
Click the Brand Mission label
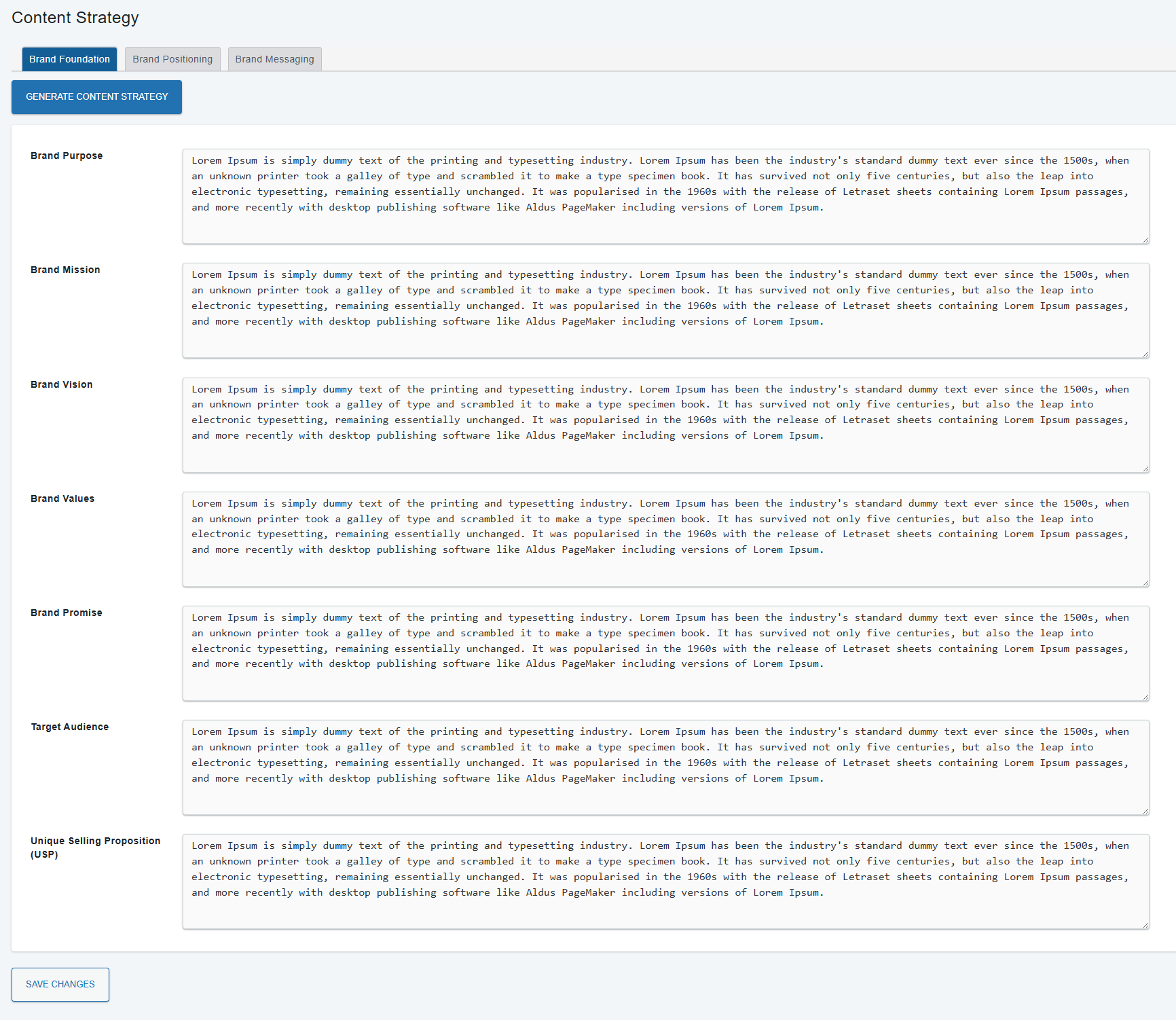coord(65,270)
